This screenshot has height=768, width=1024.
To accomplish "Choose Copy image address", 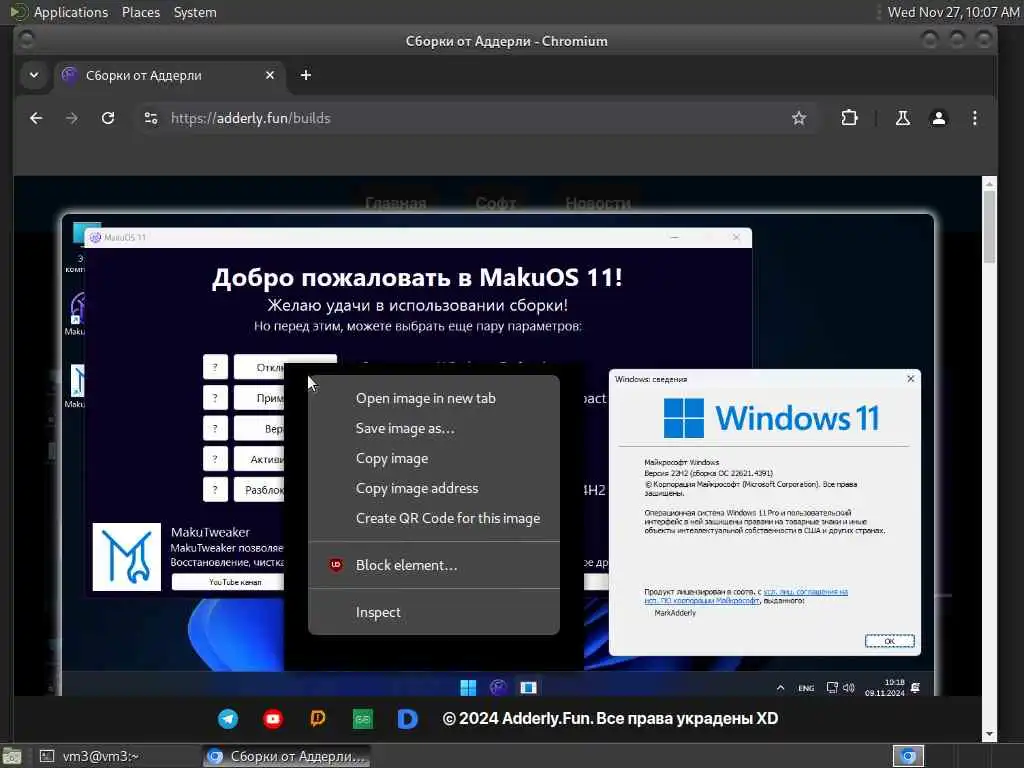I will [434, 488].
